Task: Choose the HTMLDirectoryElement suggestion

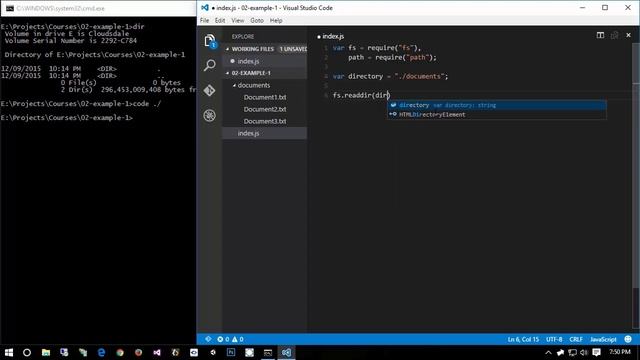Action: point(497,115)
